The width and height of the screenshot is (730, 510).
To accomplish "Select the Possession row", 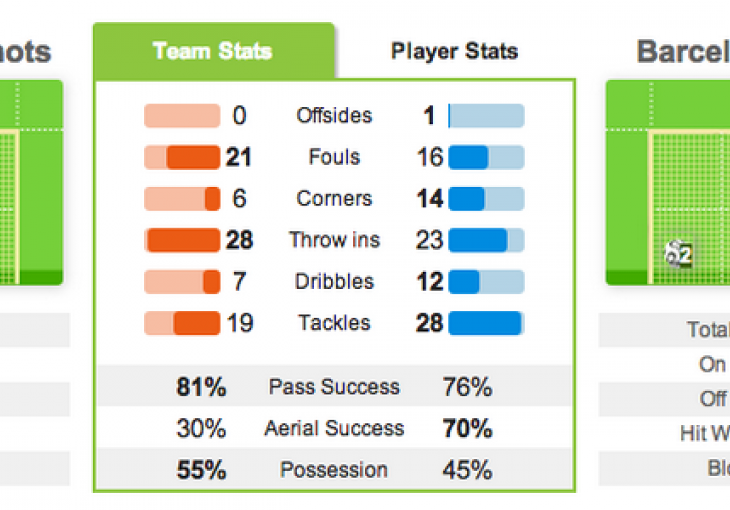I will (334, 470).
